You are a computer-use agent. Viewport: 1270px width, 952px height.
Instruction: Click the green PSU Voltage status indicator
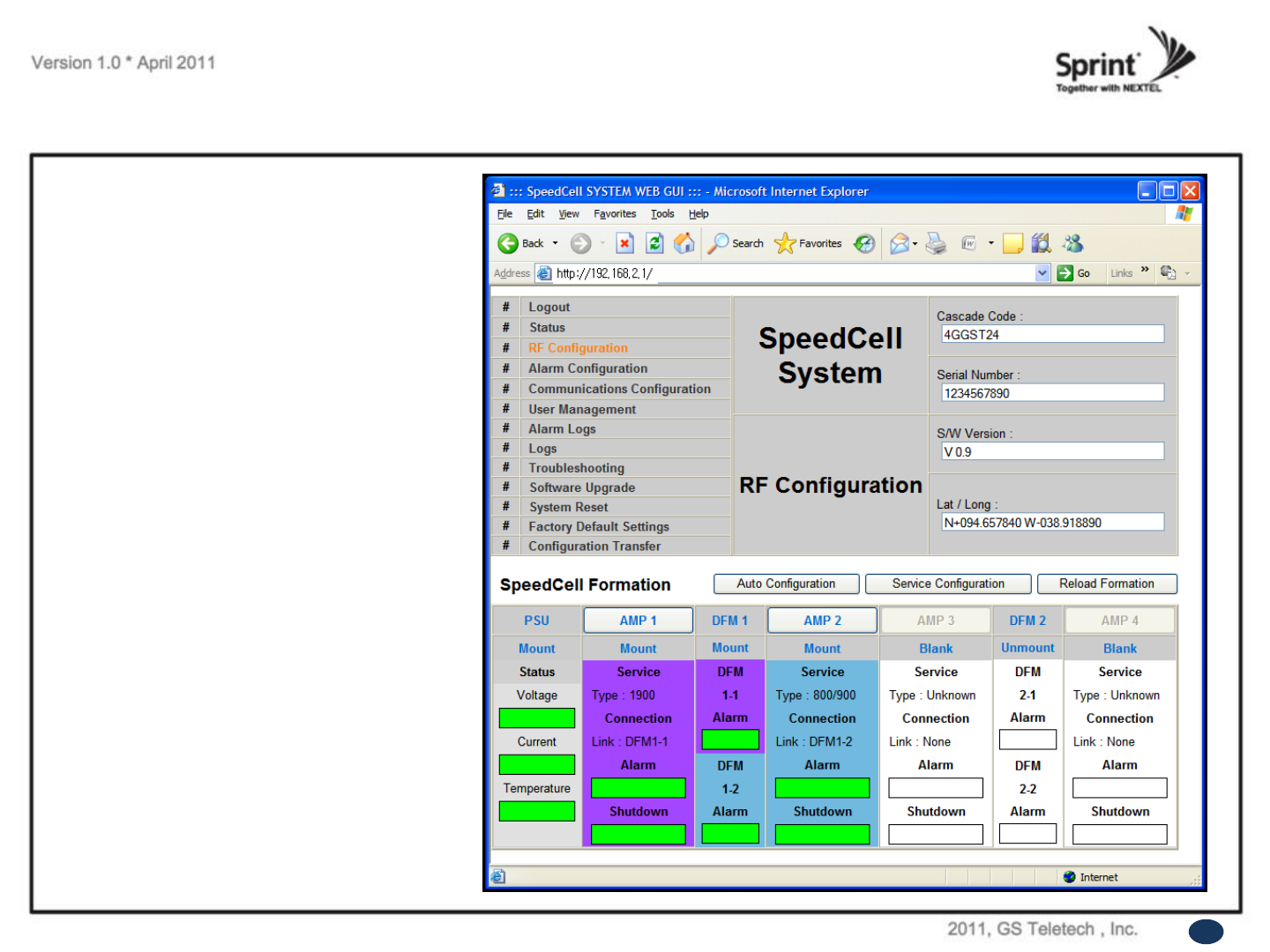click(x=536, y=718)
